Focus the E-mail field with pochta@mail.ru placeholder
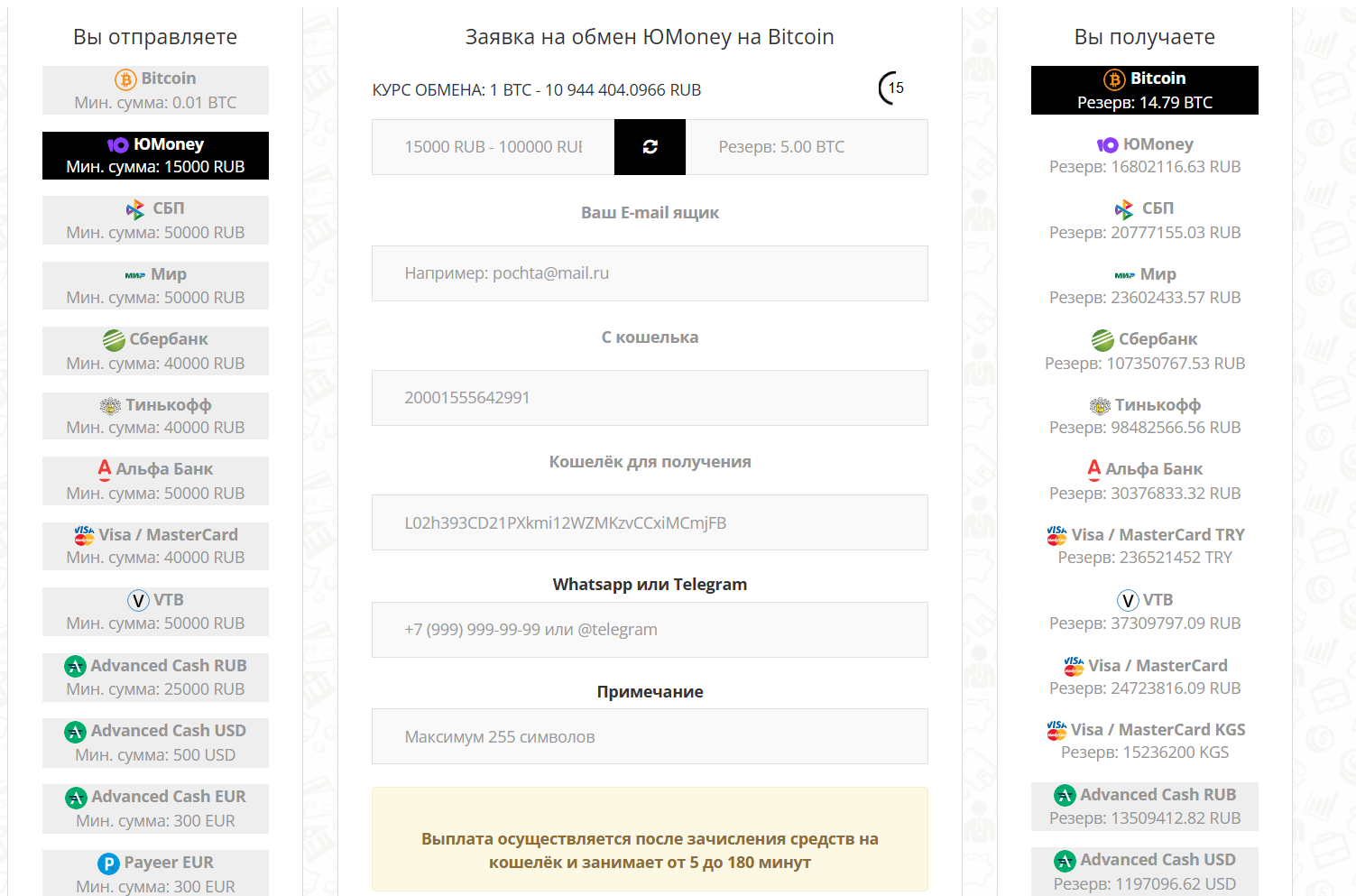Screen dimensions: 1356x896 pyautogui.click(x=650, y=273)
